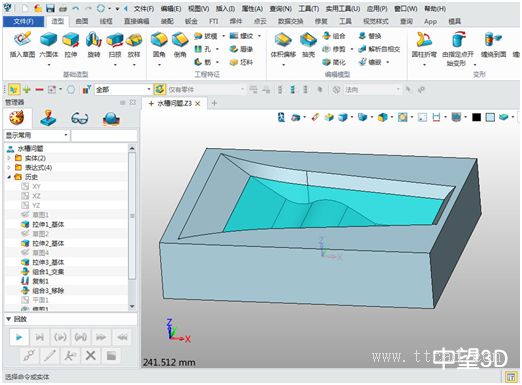
Task: Choose the 旋转 (Revolve) tool
Action: click(94, 45)
